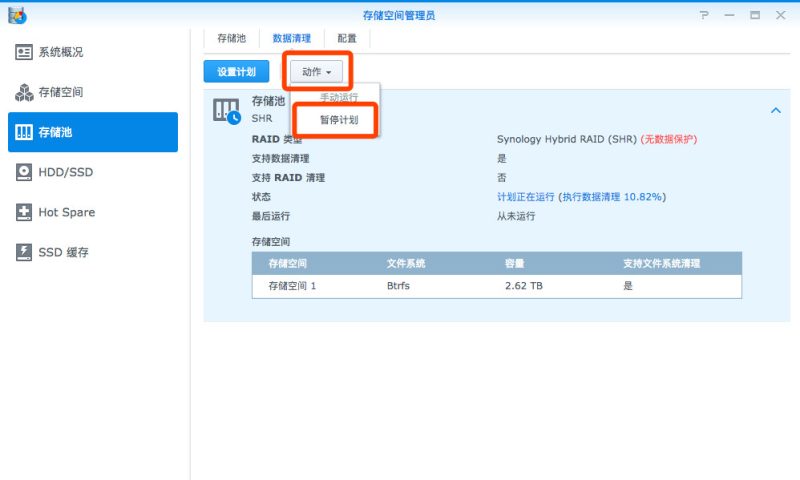Click the 支持文件系统清理 column header
The height and width of the screenshot is (480, 800).
[x=662, y=264]
